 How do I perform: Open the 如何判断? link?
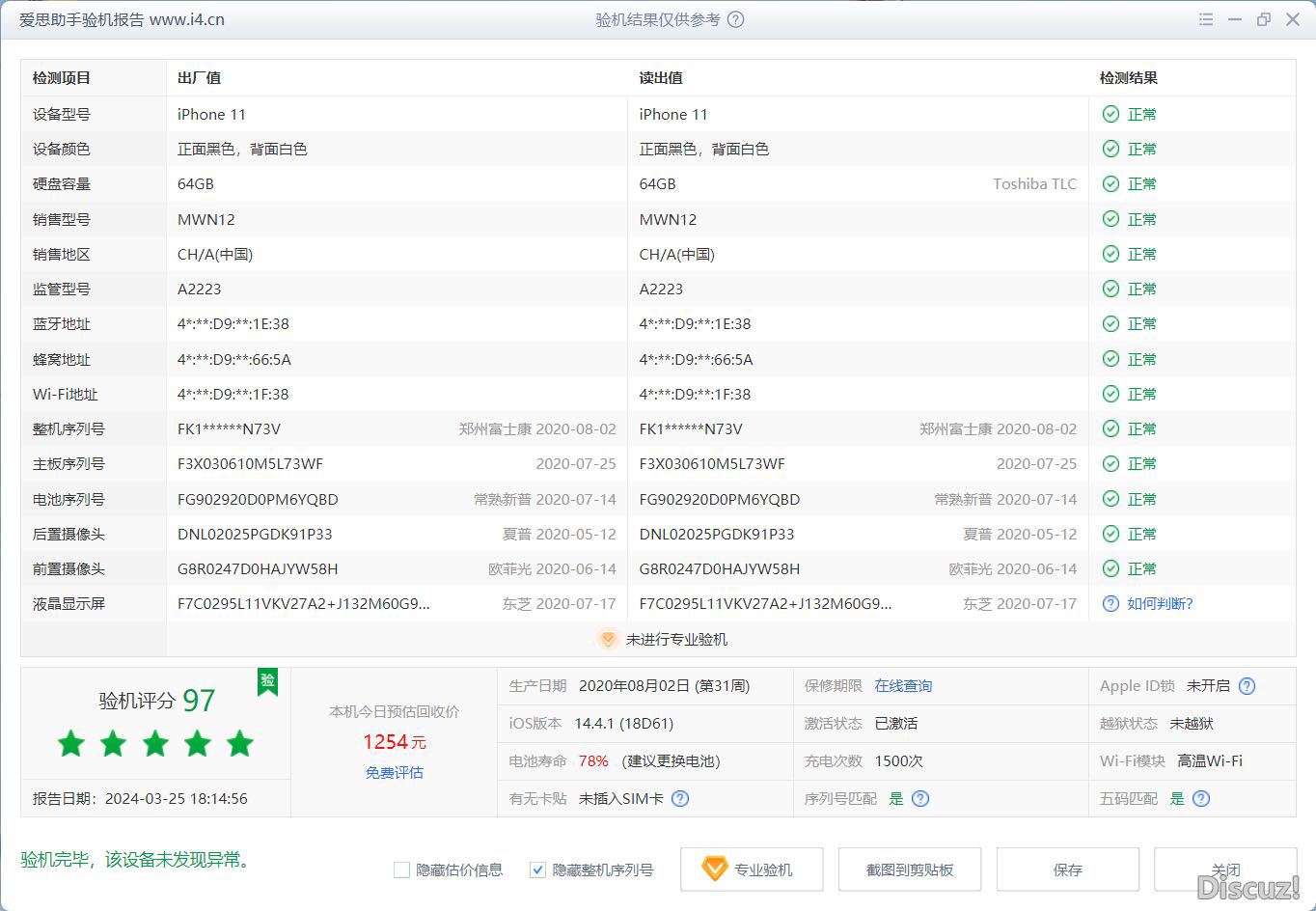click(x=1161, y=603)
